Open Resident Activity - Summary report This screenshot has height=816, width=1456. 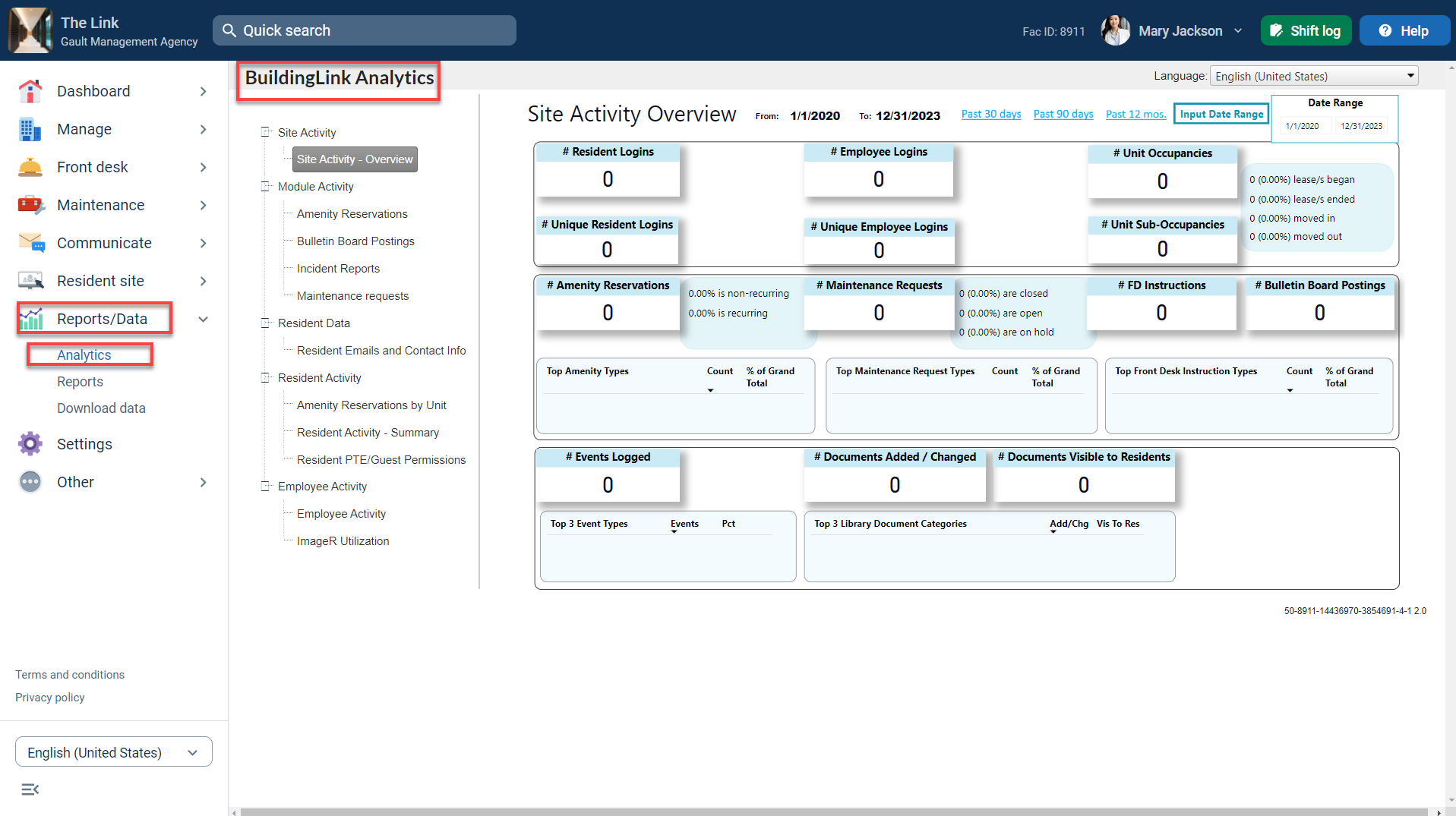[368, 433]
